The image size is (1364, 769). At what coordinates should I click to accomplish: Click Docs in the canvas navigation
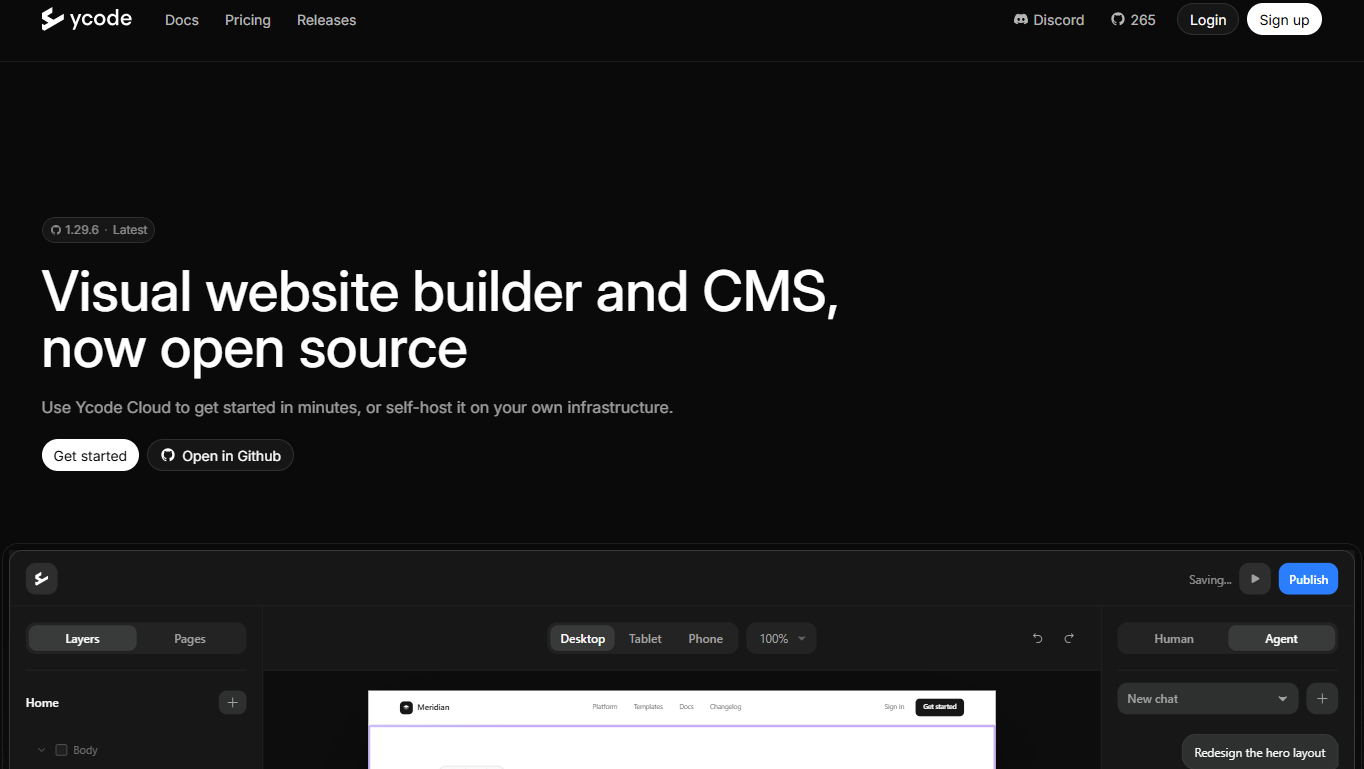click(686, 707)
